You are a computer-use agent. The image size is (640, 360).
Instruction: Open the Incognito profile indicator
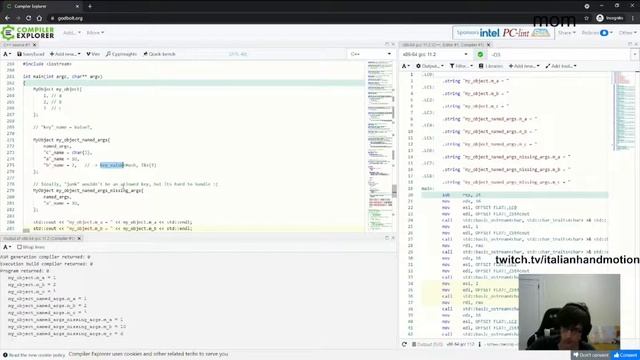[609, 18]
